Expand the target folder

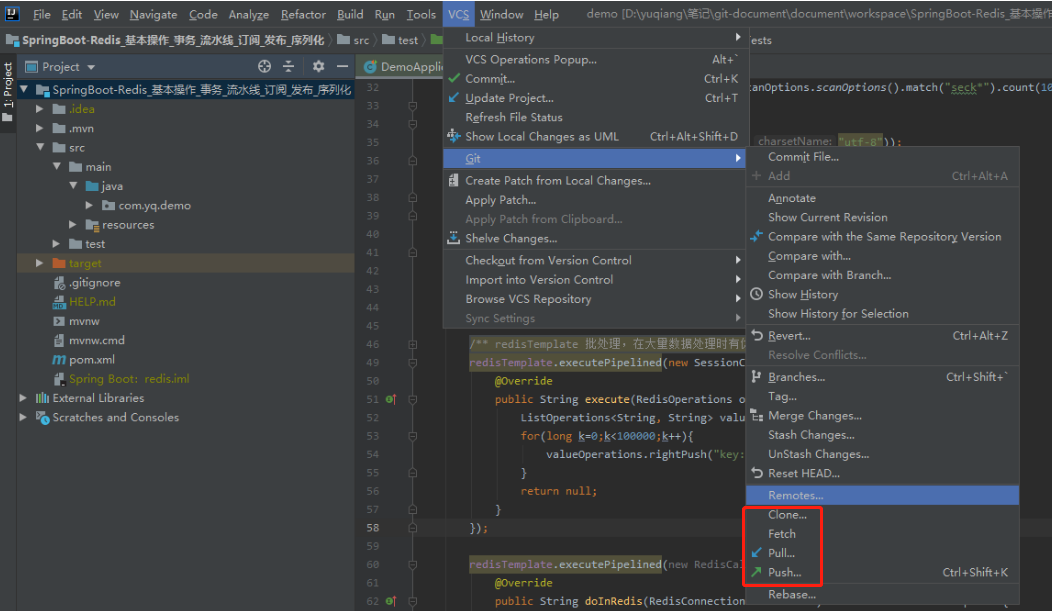click(x=40, y=263)
